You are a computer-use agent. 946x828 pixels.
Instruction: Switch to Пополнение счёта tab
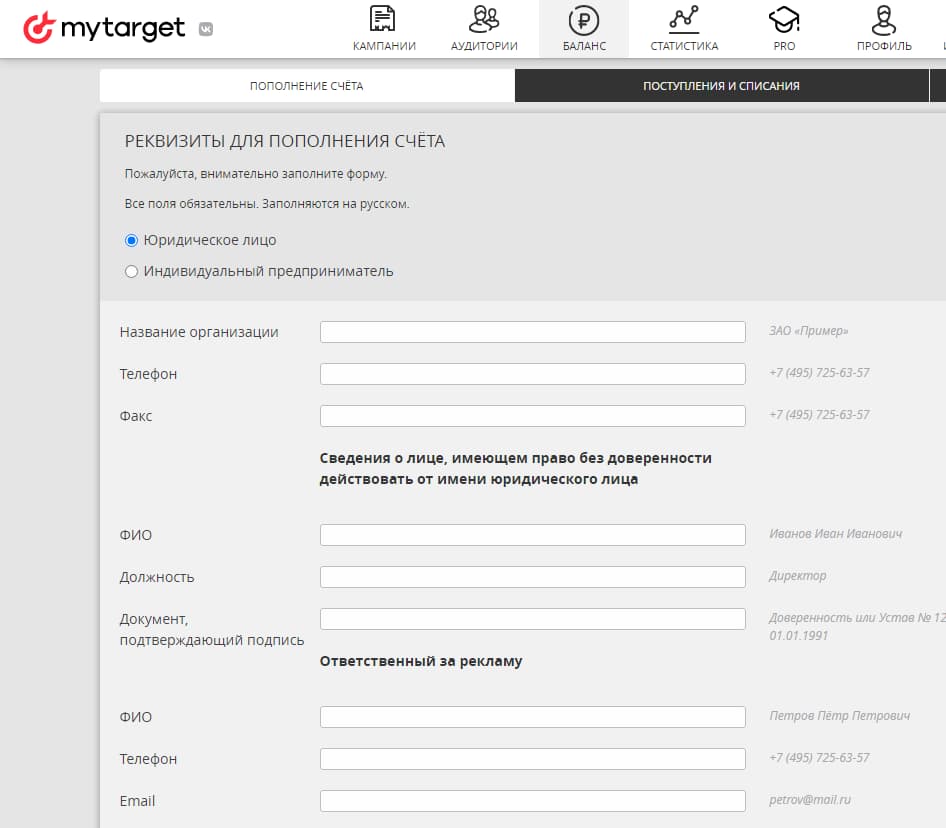pyautogui.click(x=306, y=86)
